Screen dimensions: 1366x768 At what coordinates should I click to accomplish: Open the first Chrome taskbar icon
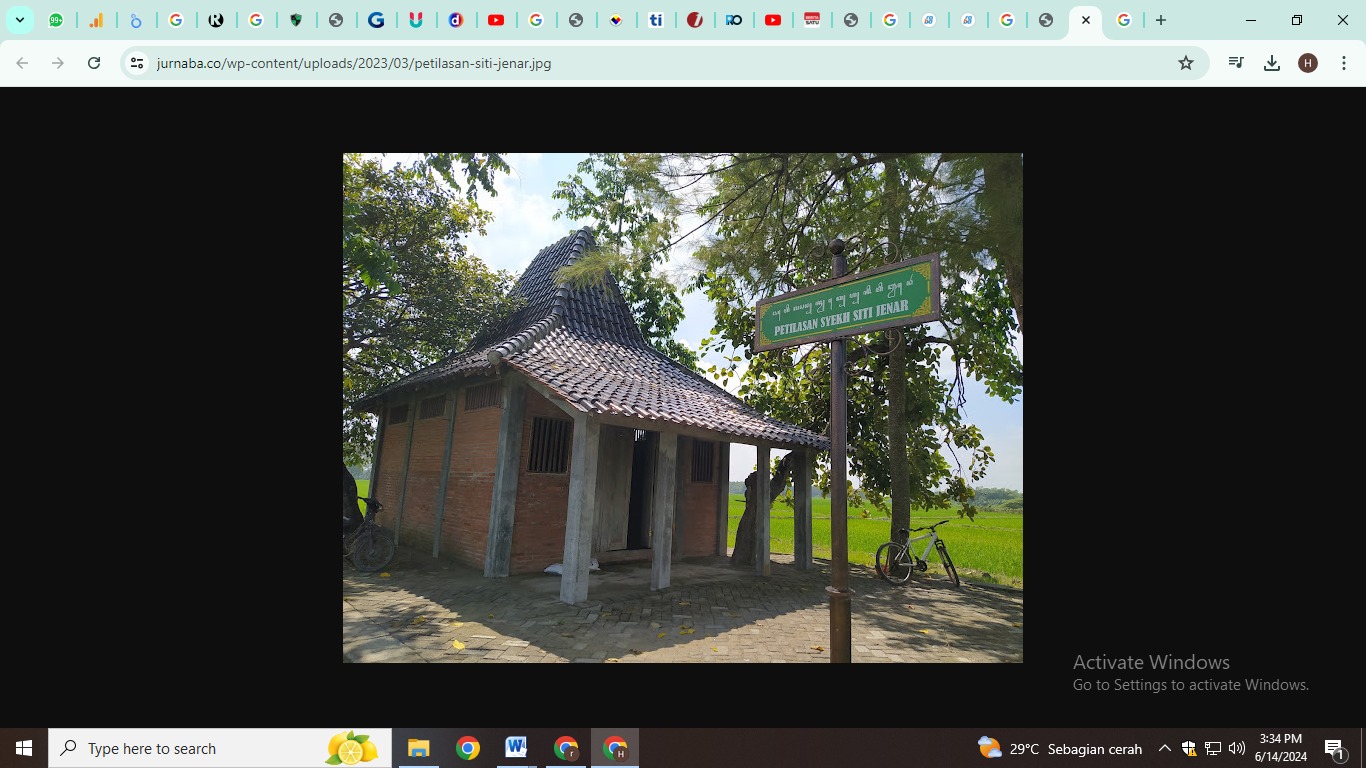click(467, 748)
